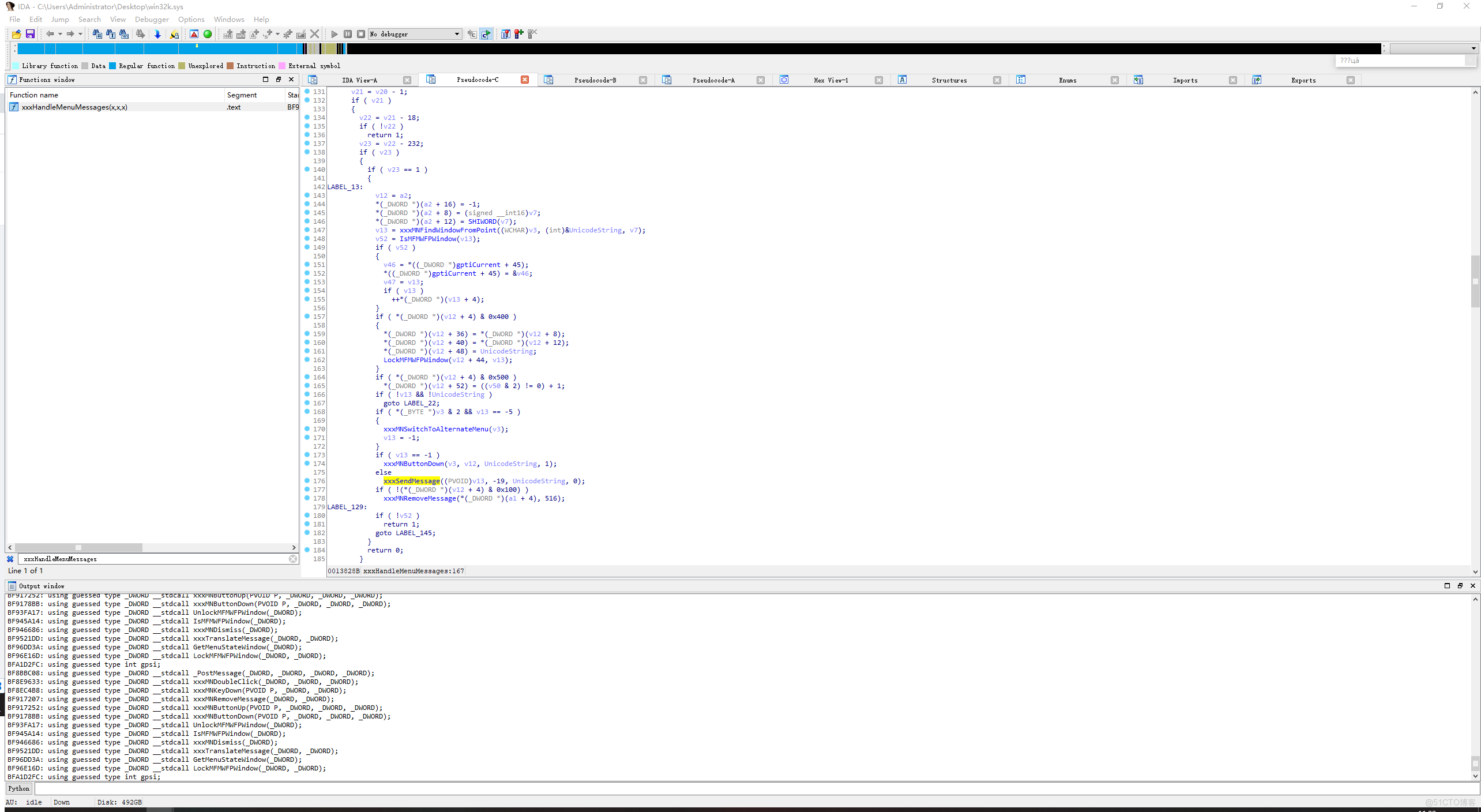This screenshot has width=1481, height=812.
Task: Toggle breakpoint dot at line 184
Action: [307, 550]
